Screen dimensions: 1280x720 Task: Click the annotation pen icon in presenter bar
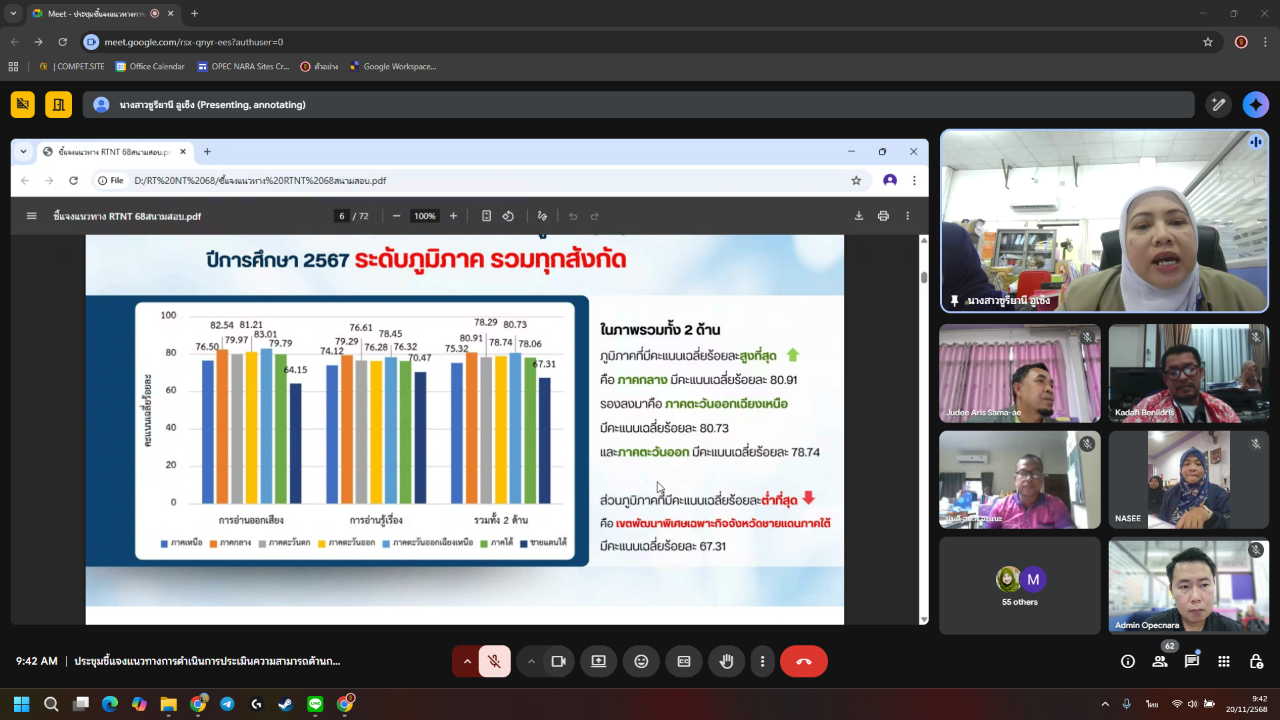coord(1218,105)
